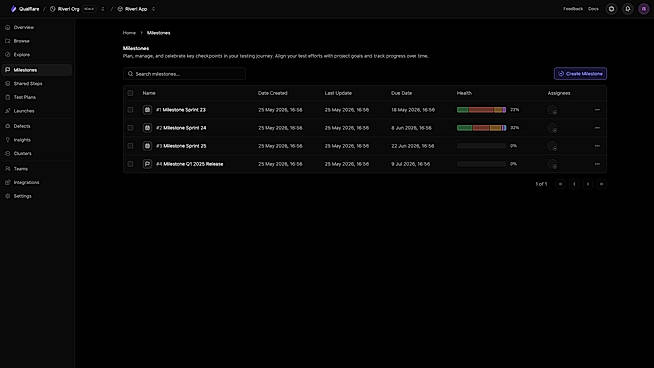The image size is (654, 368).
Task: Open more-actions menu for Q1 2025 Release
Action: pyautogui.click(x=597, y=164)
